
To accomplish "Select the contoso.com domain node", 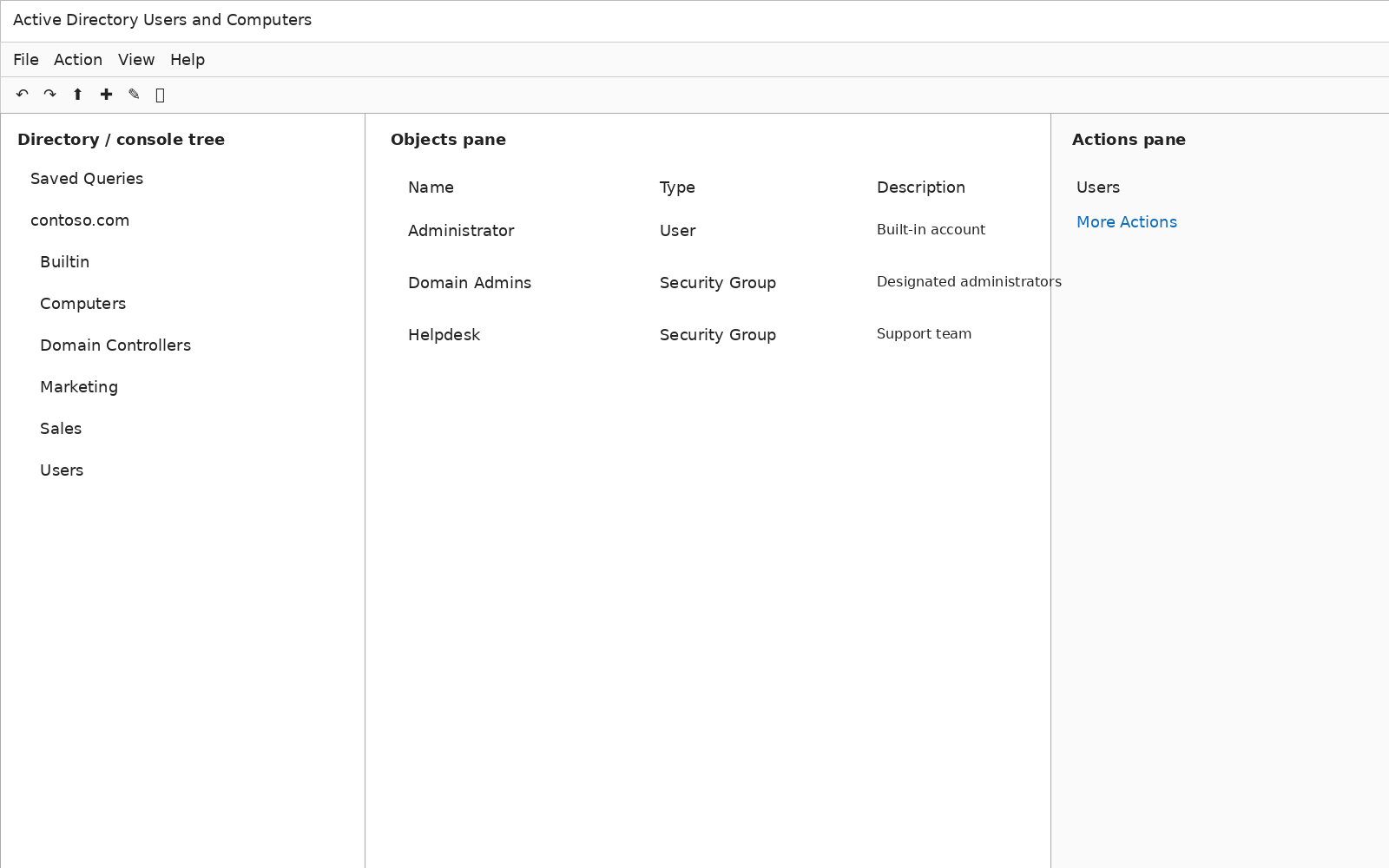I will [x=80, y=220].
